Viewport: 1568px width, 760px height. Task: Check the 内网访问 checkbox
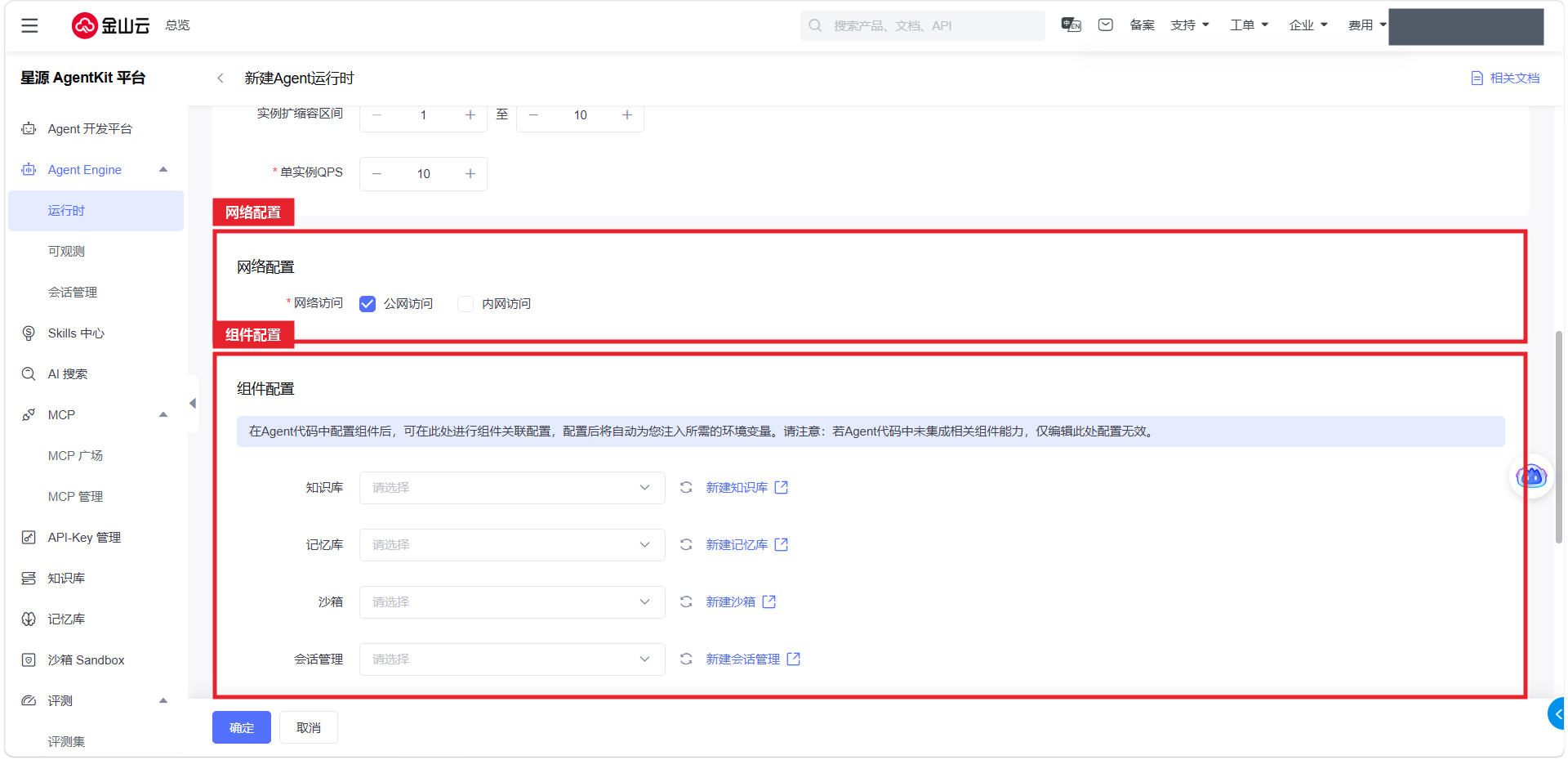coord(465,304)
